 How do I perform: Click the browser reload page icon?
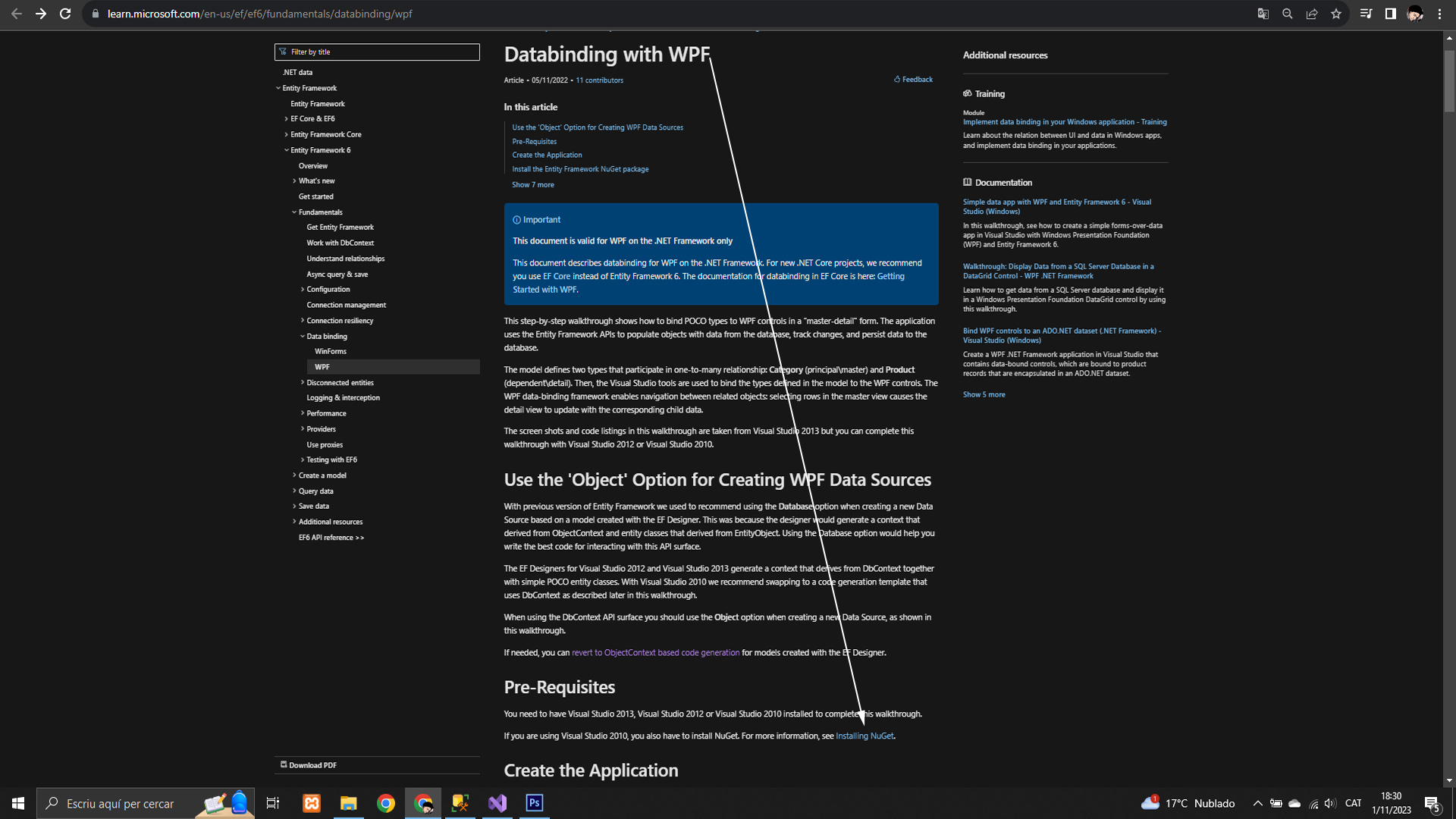tap(65, 14)
